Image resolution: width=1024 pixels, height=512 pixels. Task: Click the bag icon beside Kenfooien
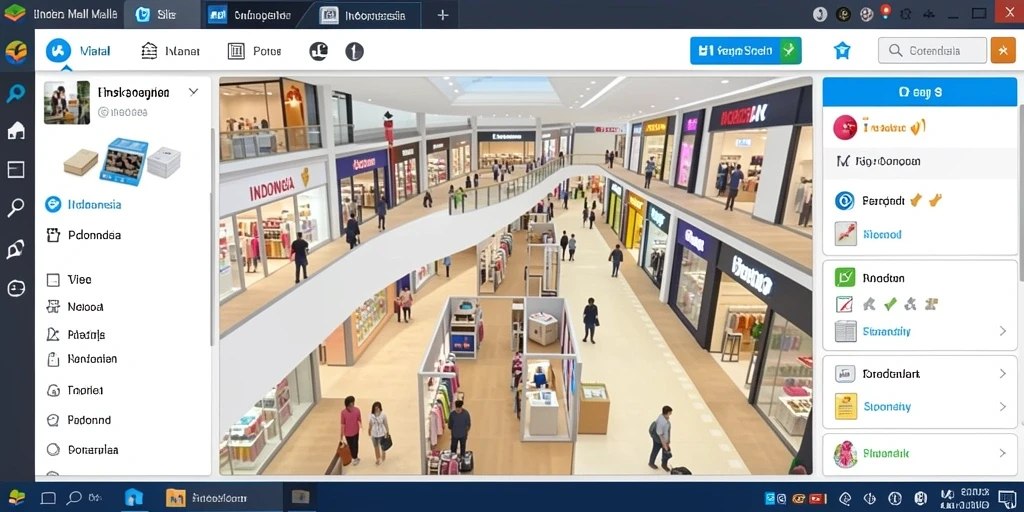54,359
